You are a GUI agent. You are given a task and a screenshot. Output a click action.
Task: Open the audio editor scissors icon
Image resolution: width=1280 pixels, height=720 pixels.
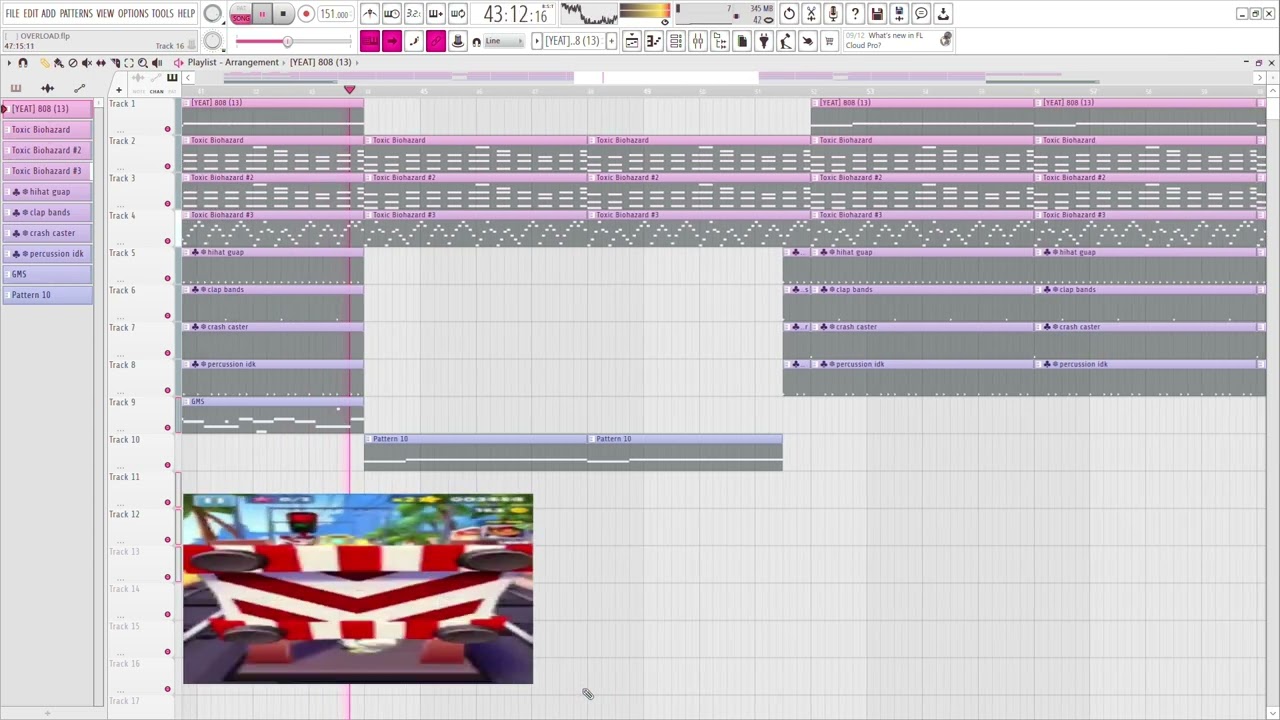coord(811,14)
